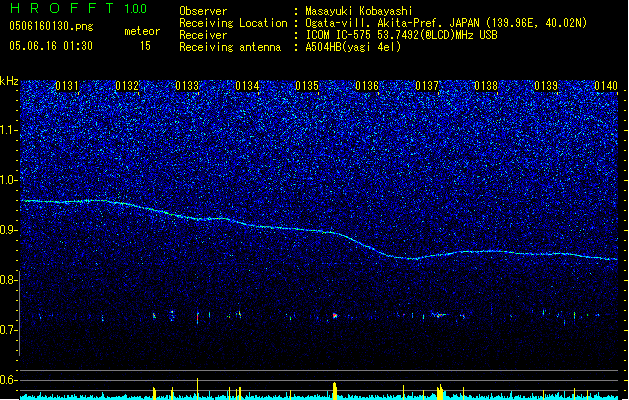Click the meteor count value 15

(x=145, y=46)
